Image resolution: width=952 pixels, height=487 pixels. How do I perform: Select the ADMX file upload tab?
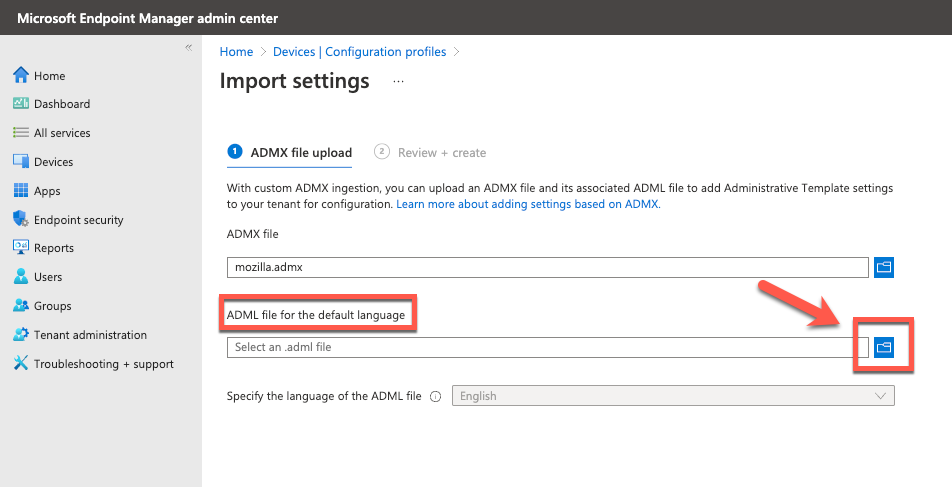(290, 152)
